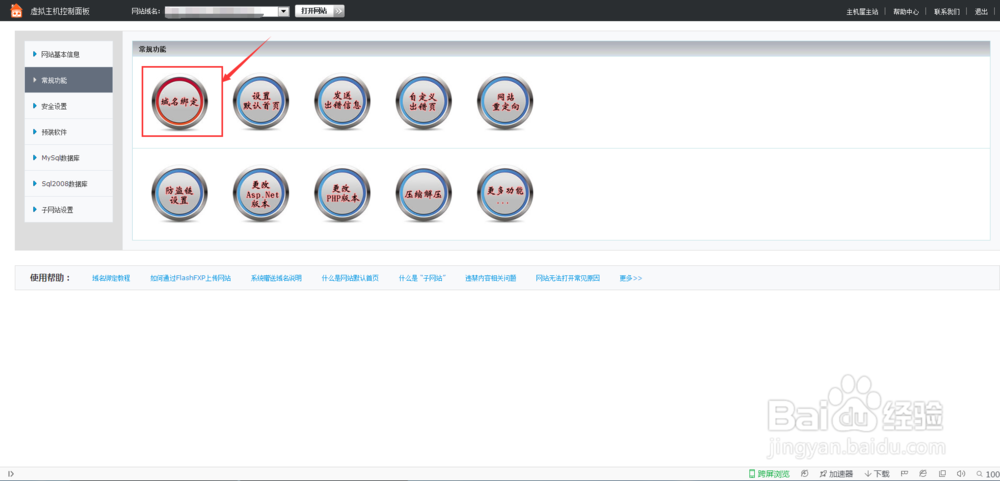The image size is (1000, 481).
Task: Click the 打开网站 button
Action: point(320,11)
